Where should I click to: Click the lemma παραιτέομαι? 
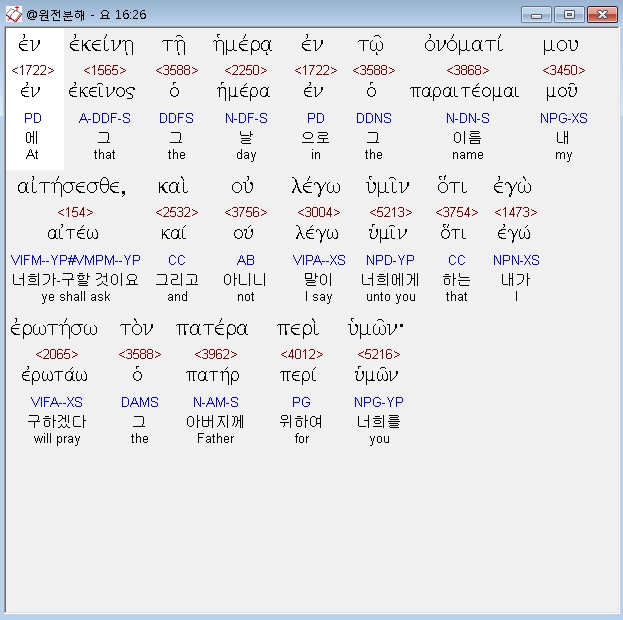tap(464, 92)
